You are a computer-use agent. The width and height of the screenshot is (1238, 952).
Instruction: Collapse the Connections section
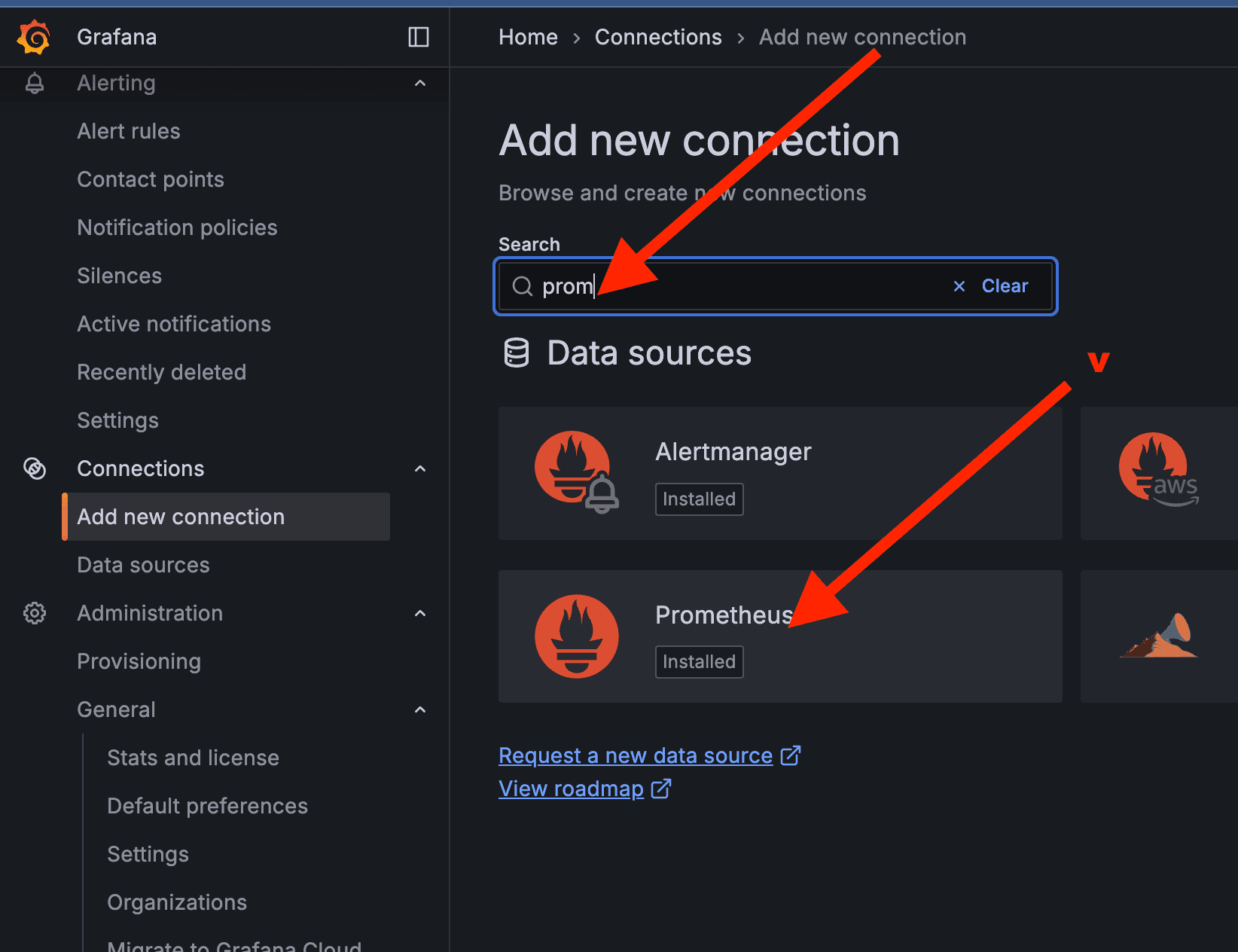419,468
